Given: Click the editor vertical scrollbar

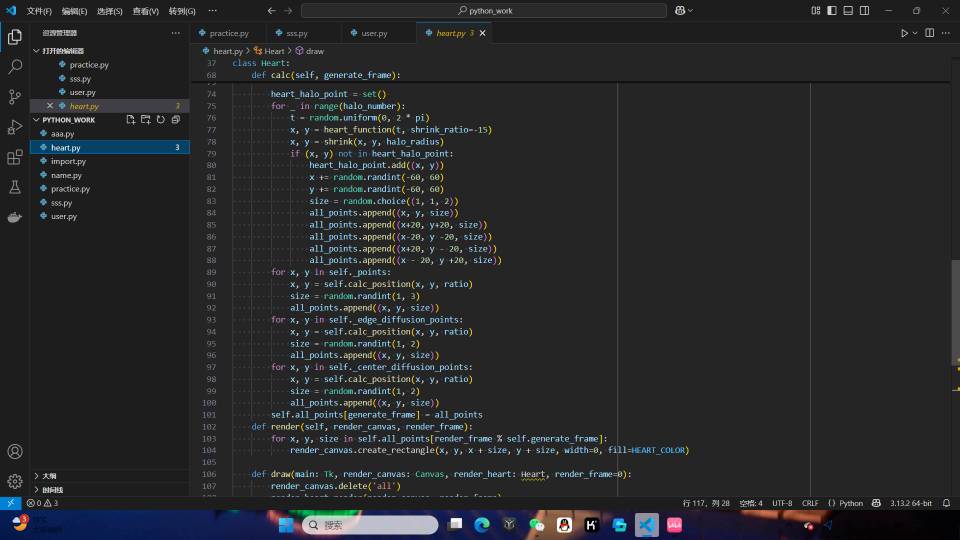Looking at the screenshot, I should coord(955,312).
